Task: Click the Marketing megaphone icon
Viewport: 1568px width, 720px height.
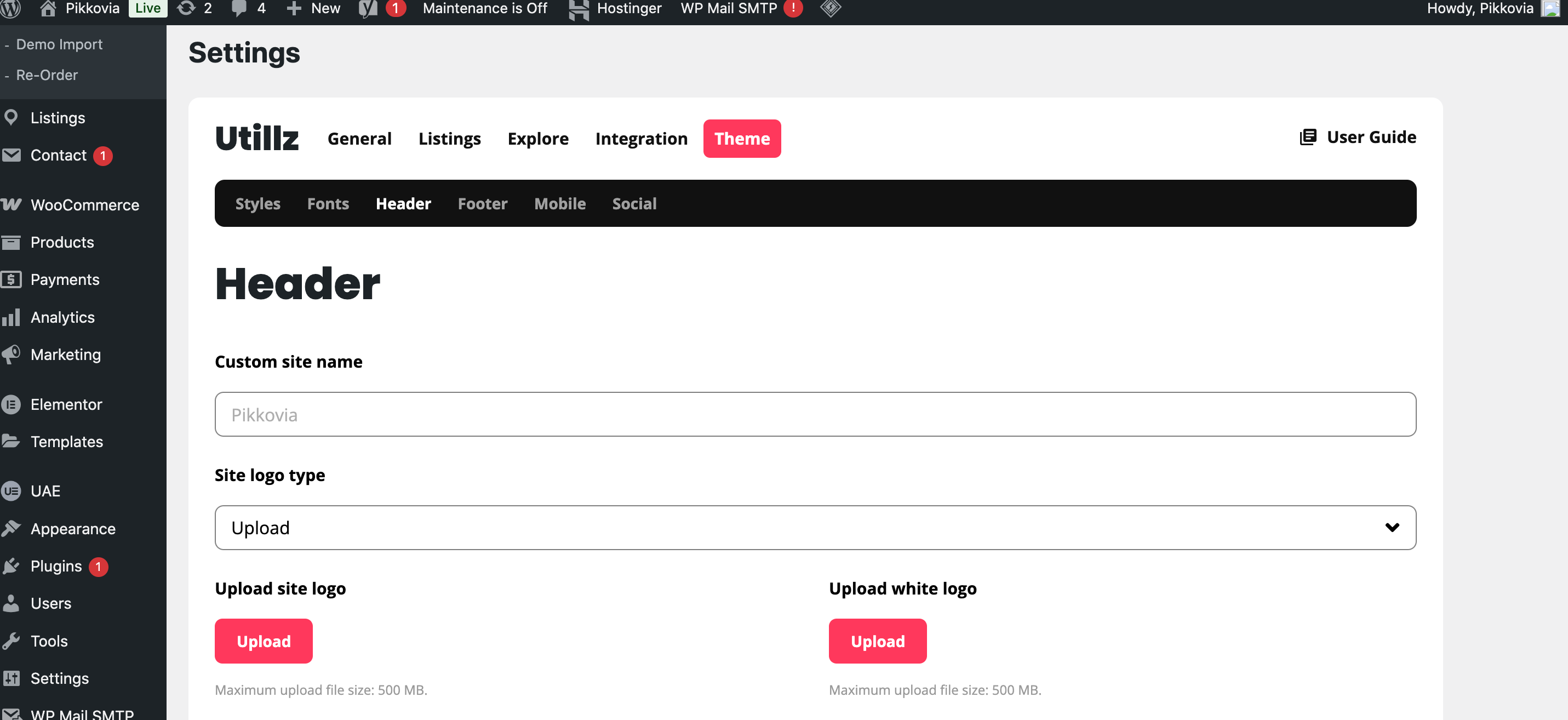Action: coord(11,354)
